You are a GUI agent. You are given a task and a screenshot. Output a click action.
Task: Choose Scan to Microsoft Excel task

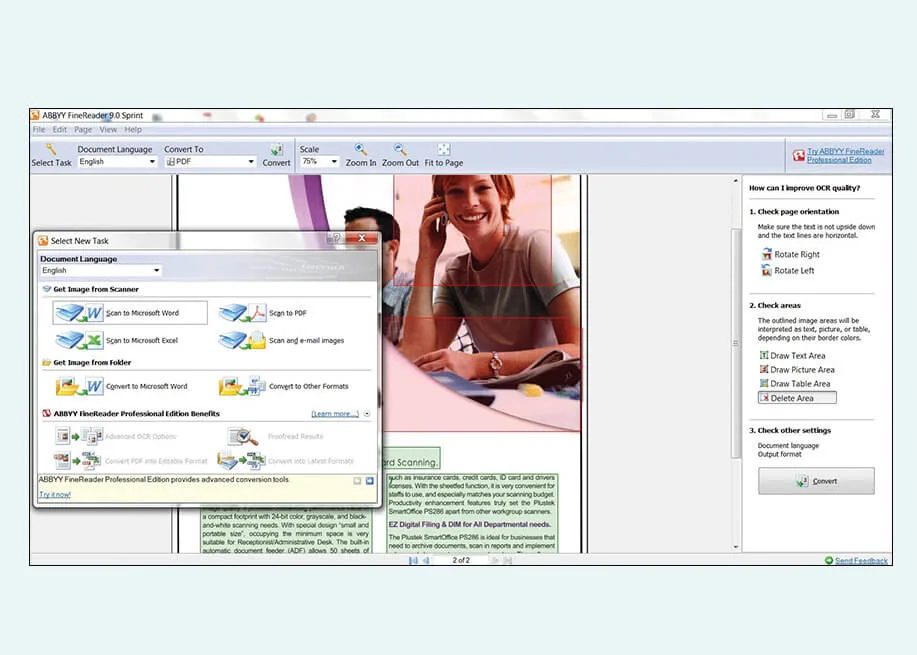[x=117, y=340]
